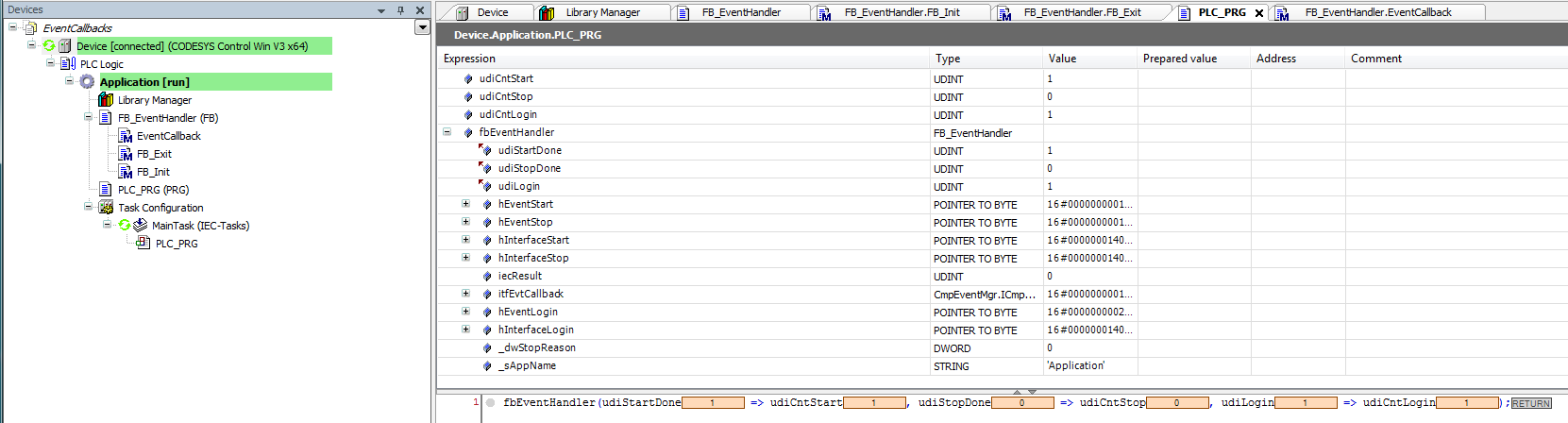The image size is (1568, 423).
Task: Select FB_Exit method in device tree
Action: [x=154, y=154]
